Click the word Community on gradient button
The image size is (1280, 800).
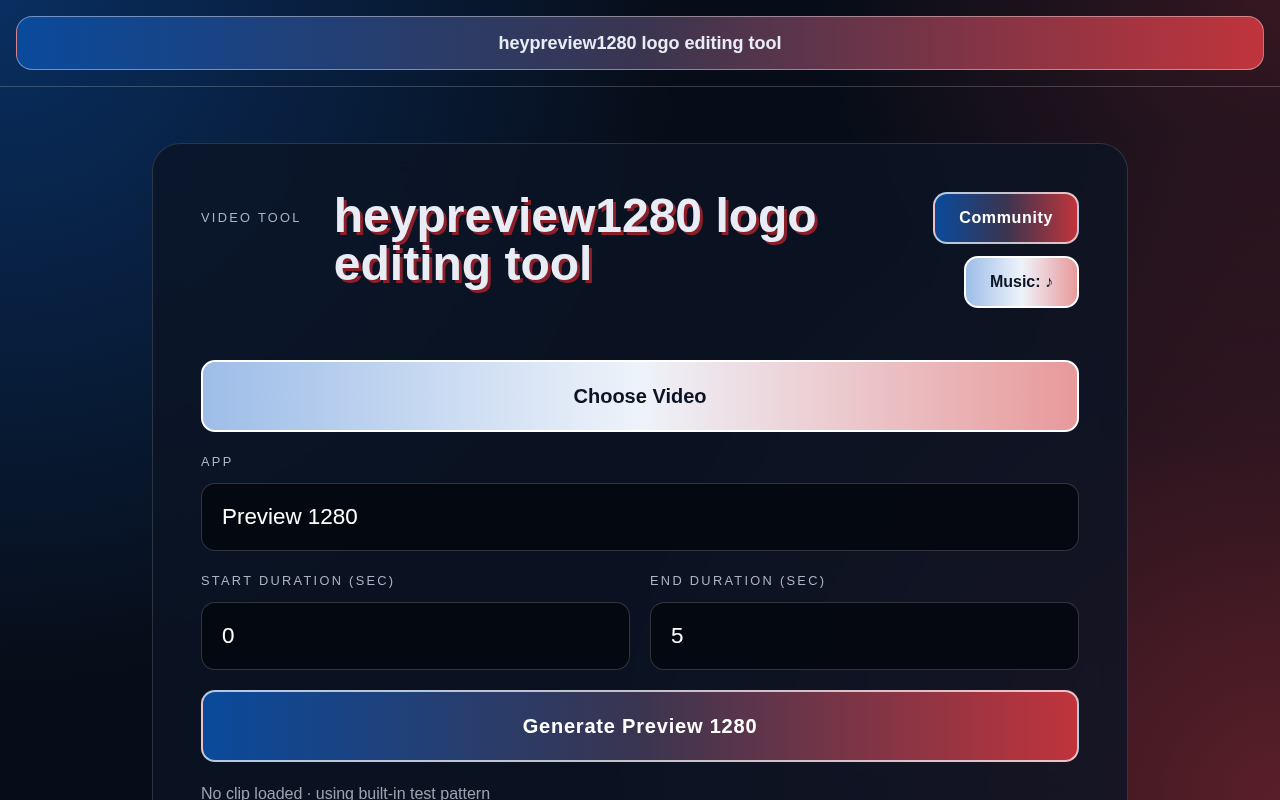[x=1006, y=218]
